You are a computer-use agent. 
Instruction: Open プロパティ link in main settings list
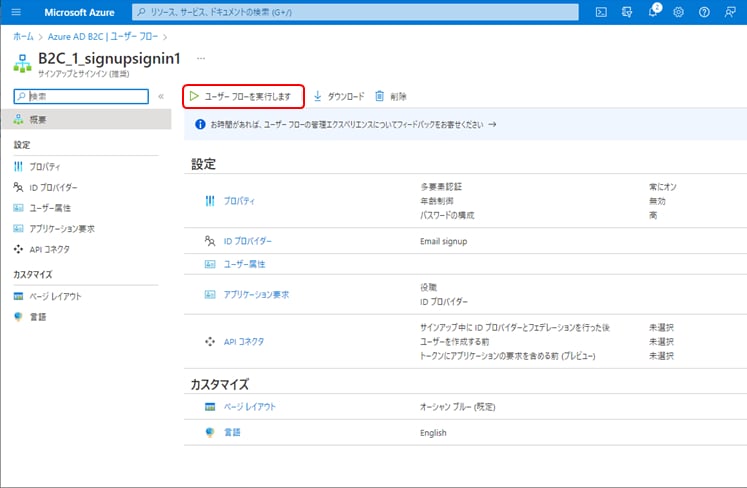[240, 201]
